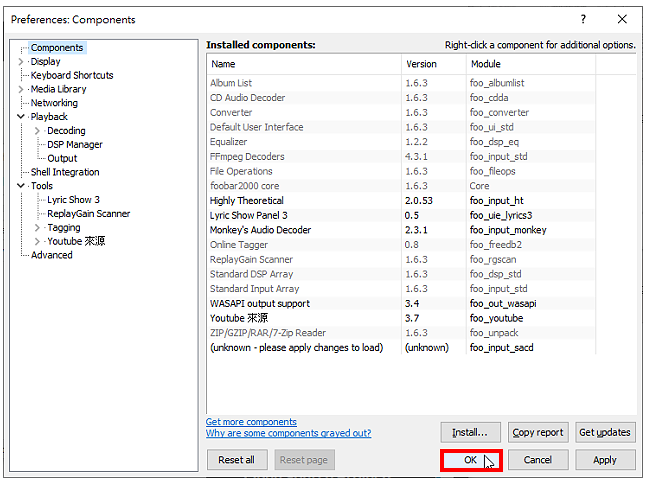Select the Standard Input Array row
The image size is (649, 482).
[x=401, y=289]
